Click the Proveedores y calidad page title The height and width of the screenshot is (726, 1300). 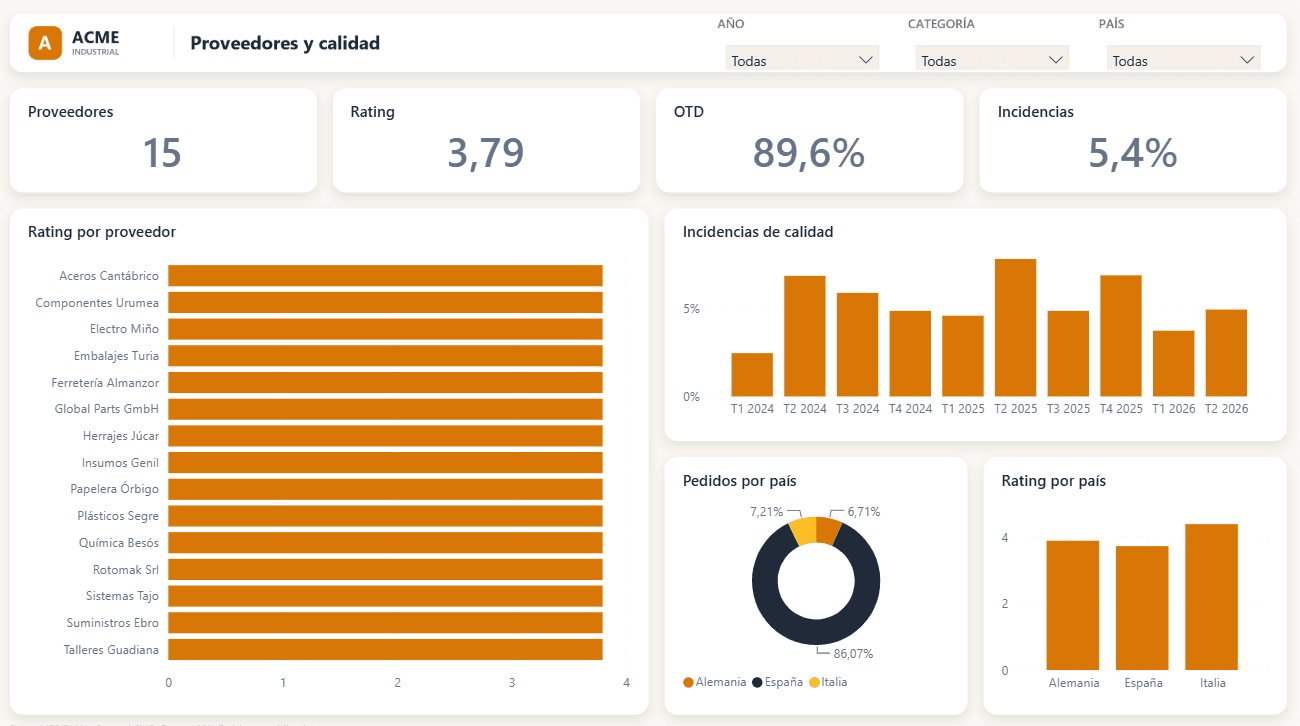285,43
